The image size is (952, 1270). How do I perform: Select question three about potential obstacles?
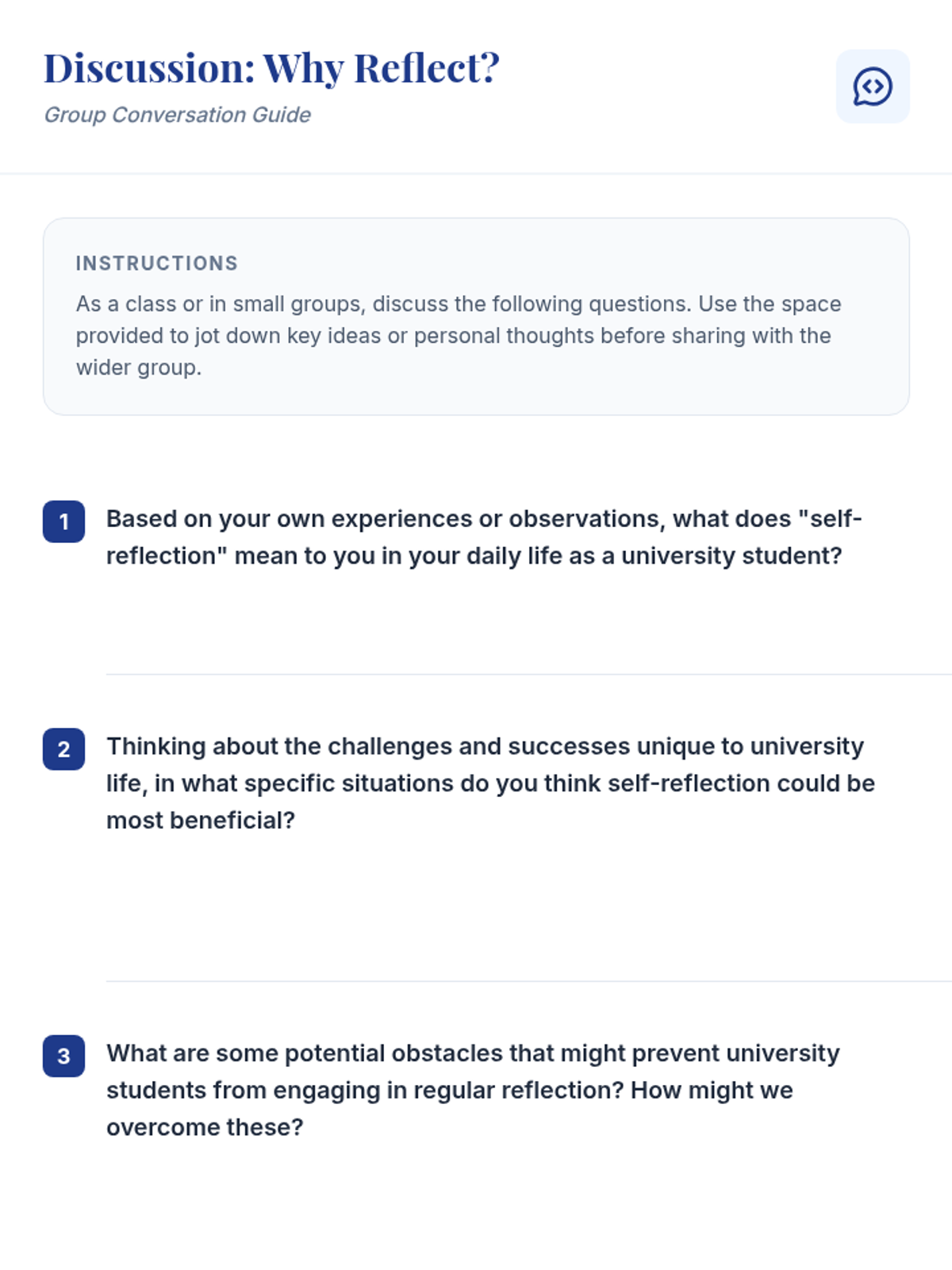tap(473, 1090)
